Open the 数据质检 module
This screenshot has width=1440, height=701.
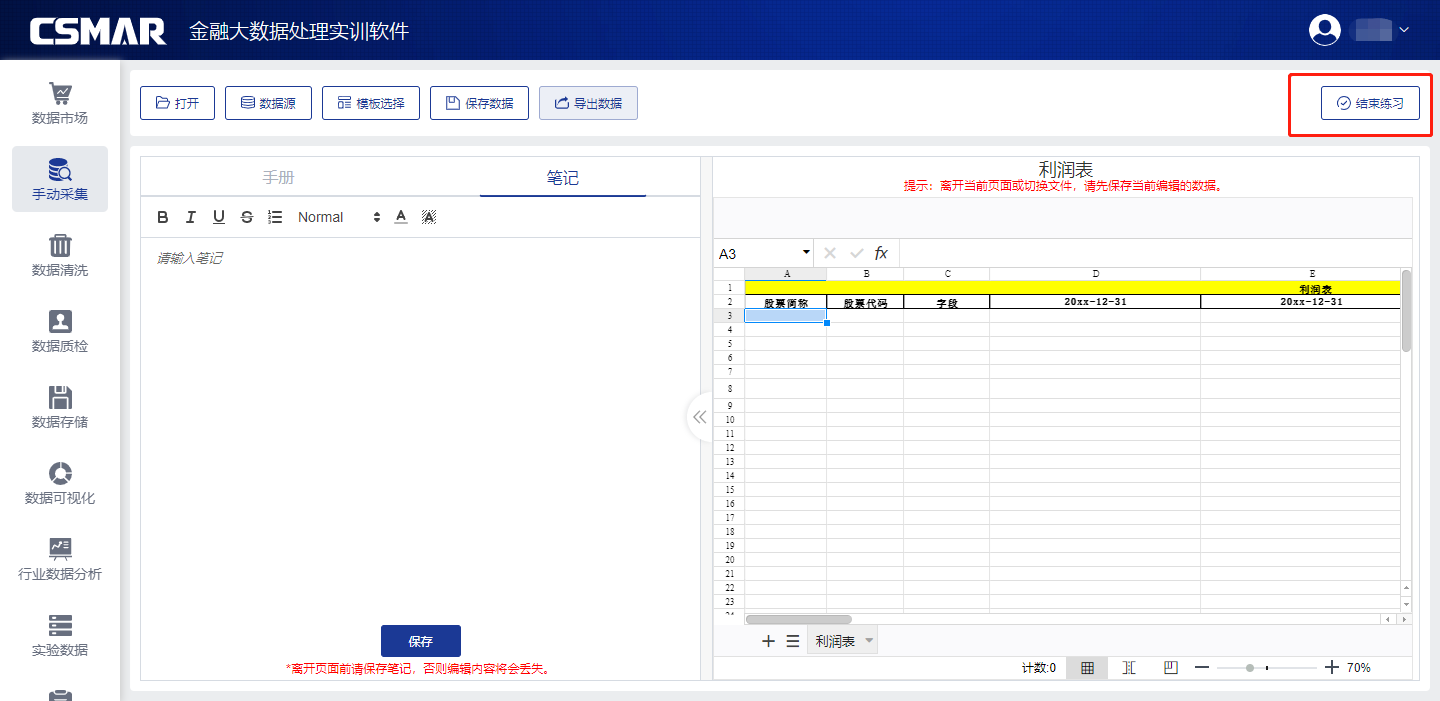coord(60,332)
